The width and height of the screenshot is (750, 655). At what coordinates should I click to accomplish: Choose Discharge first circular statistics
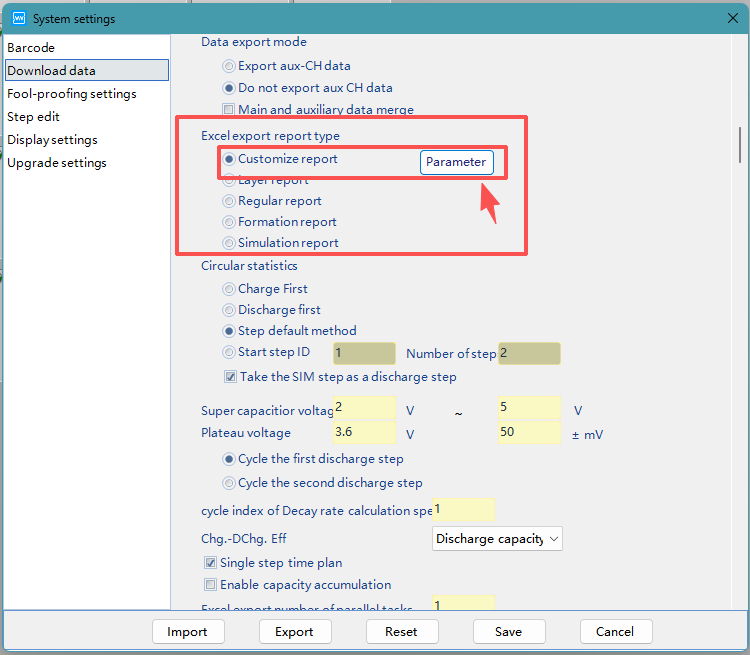click(229, 310)
